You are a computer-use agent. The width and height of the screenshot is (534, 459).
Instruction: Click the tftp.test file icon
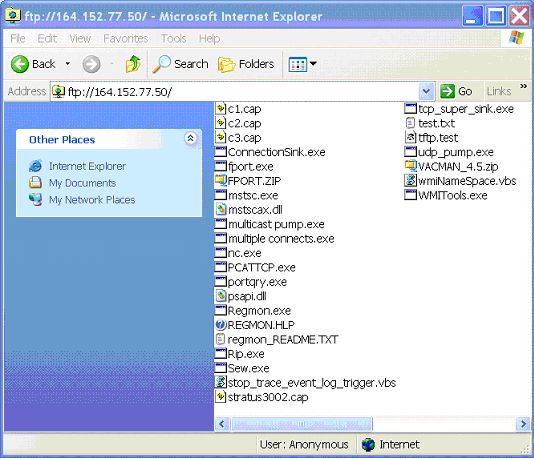coord(410,137)
